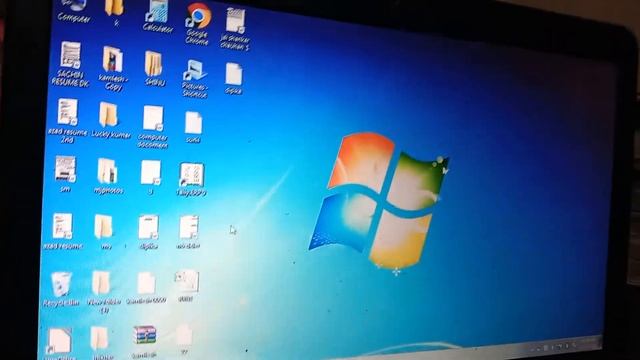Select the blank file right of computer document

193,127
